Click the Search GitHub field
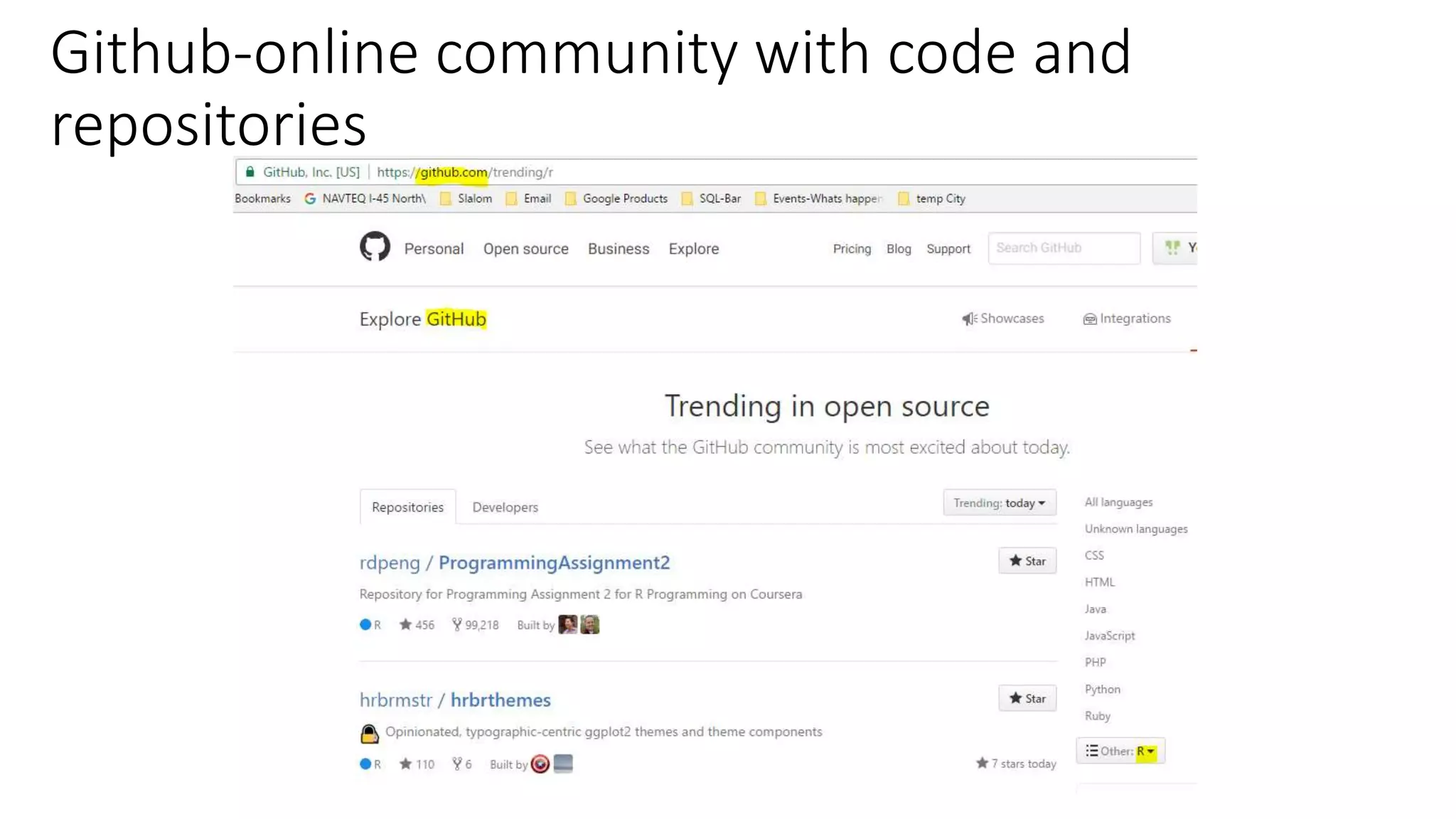Screen dimensions: 1456x819 [1064, 248]
